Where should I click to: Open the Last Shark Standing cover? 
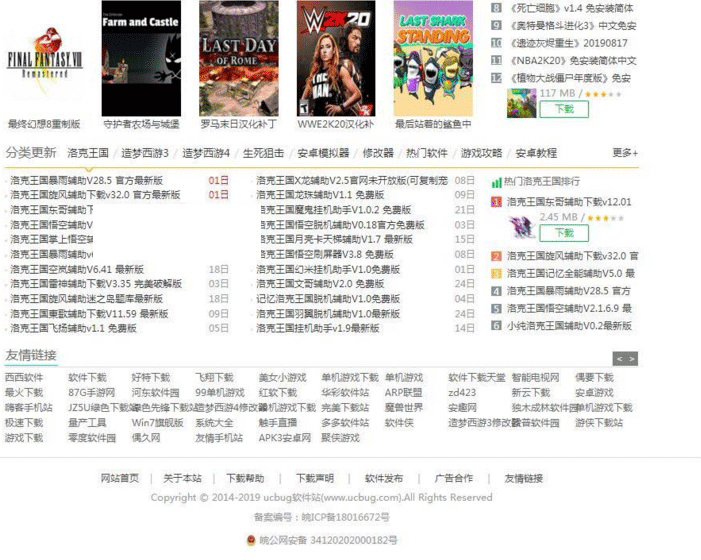click(433, 58)
